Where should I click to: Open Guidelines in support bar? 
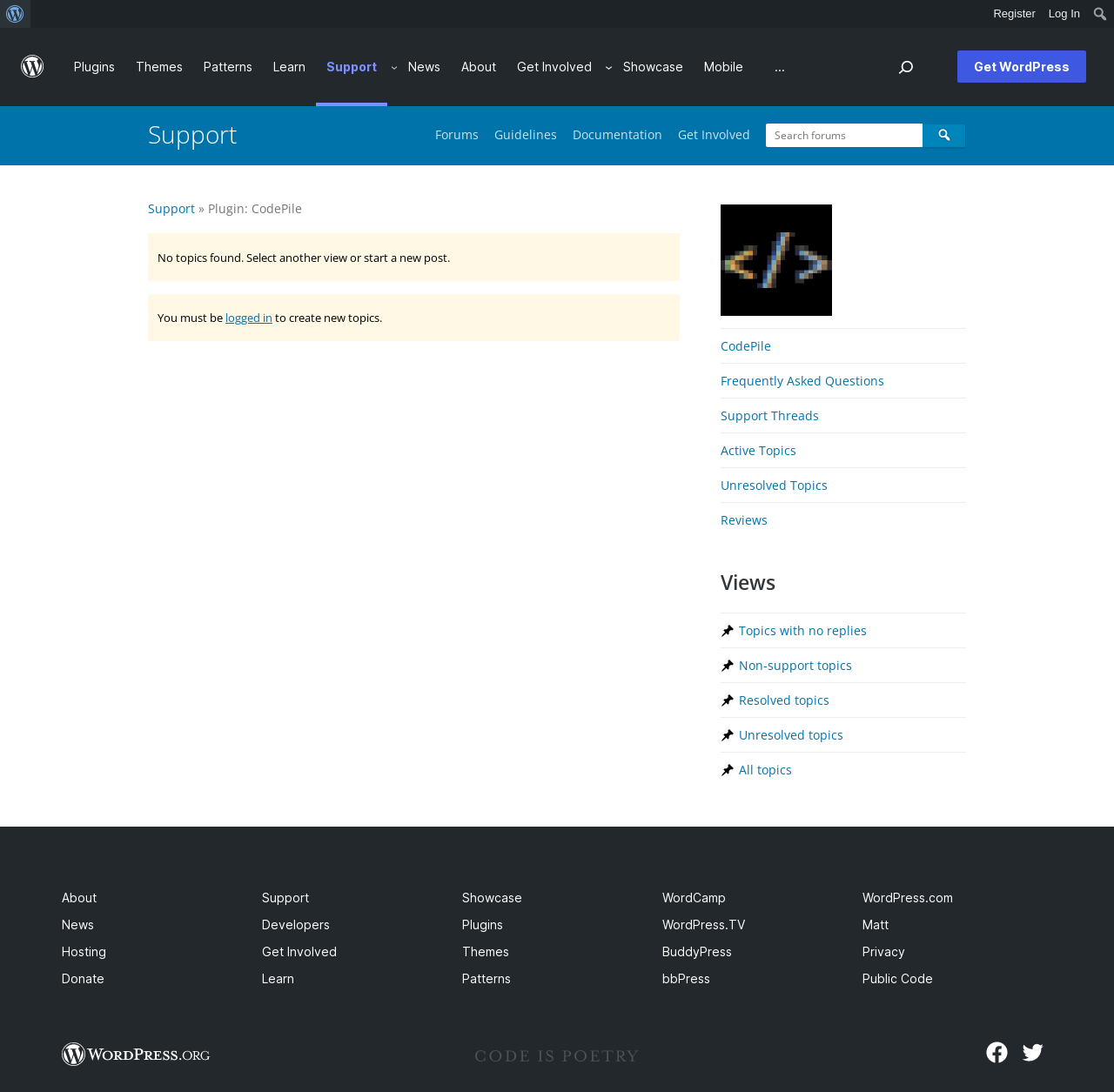point(526,135)
